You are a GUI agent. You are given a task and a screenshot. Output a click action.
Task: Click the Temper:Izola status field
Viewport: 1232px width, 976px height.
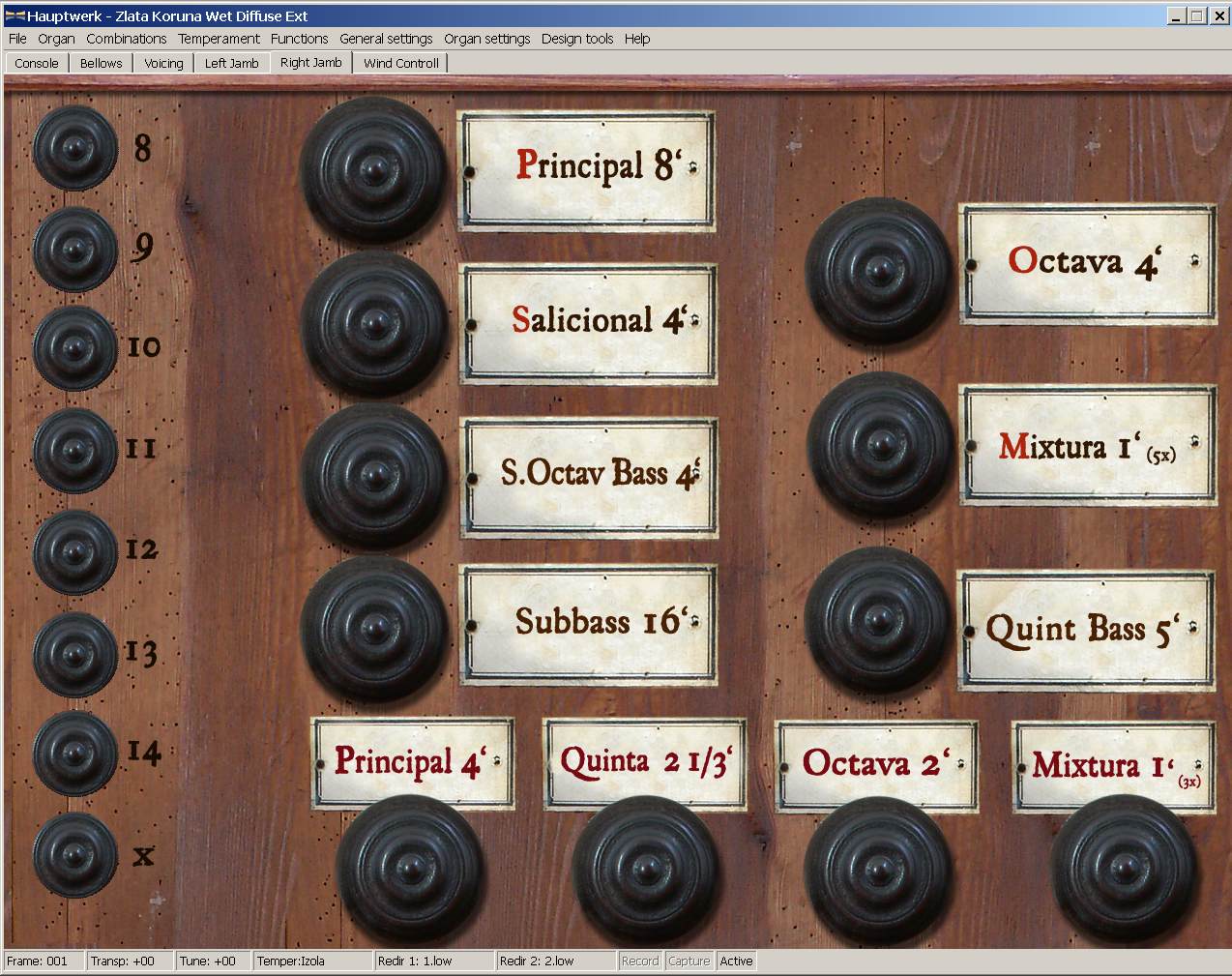tap(313, 961)
